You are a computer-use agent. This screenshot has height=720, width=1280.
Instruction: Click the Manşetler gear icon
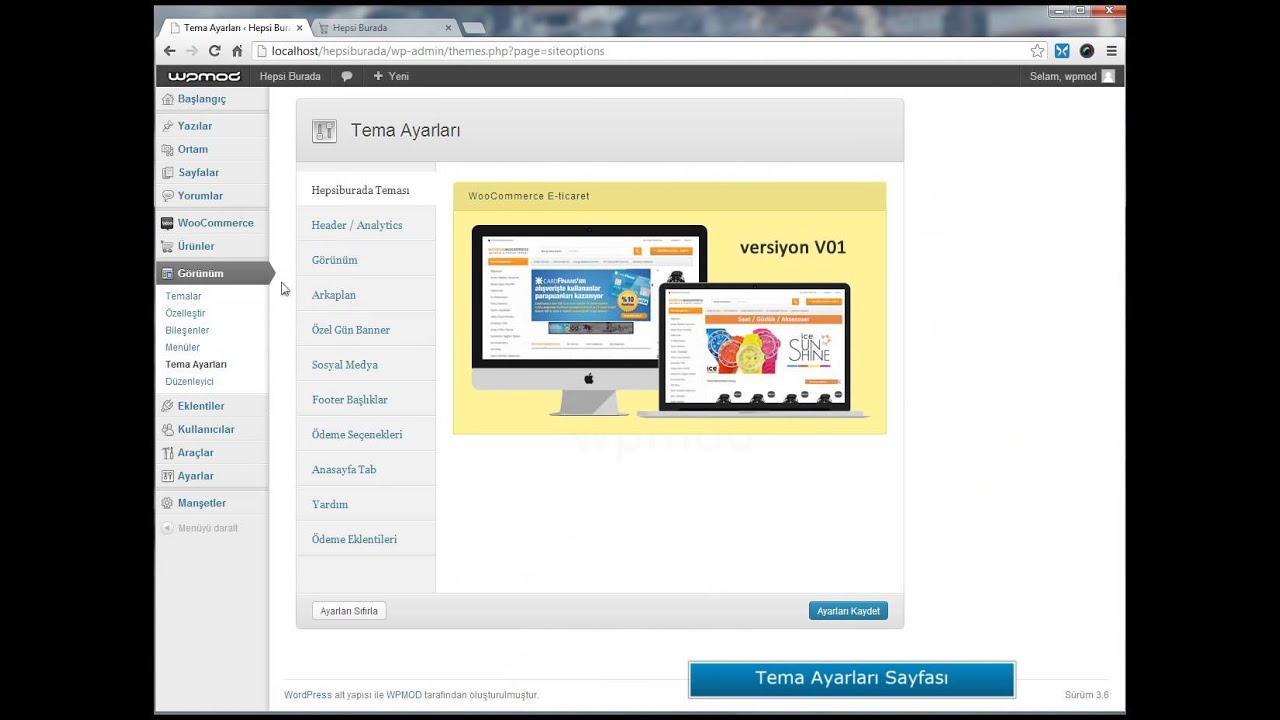pyautogui.click(x=168, y=503)
